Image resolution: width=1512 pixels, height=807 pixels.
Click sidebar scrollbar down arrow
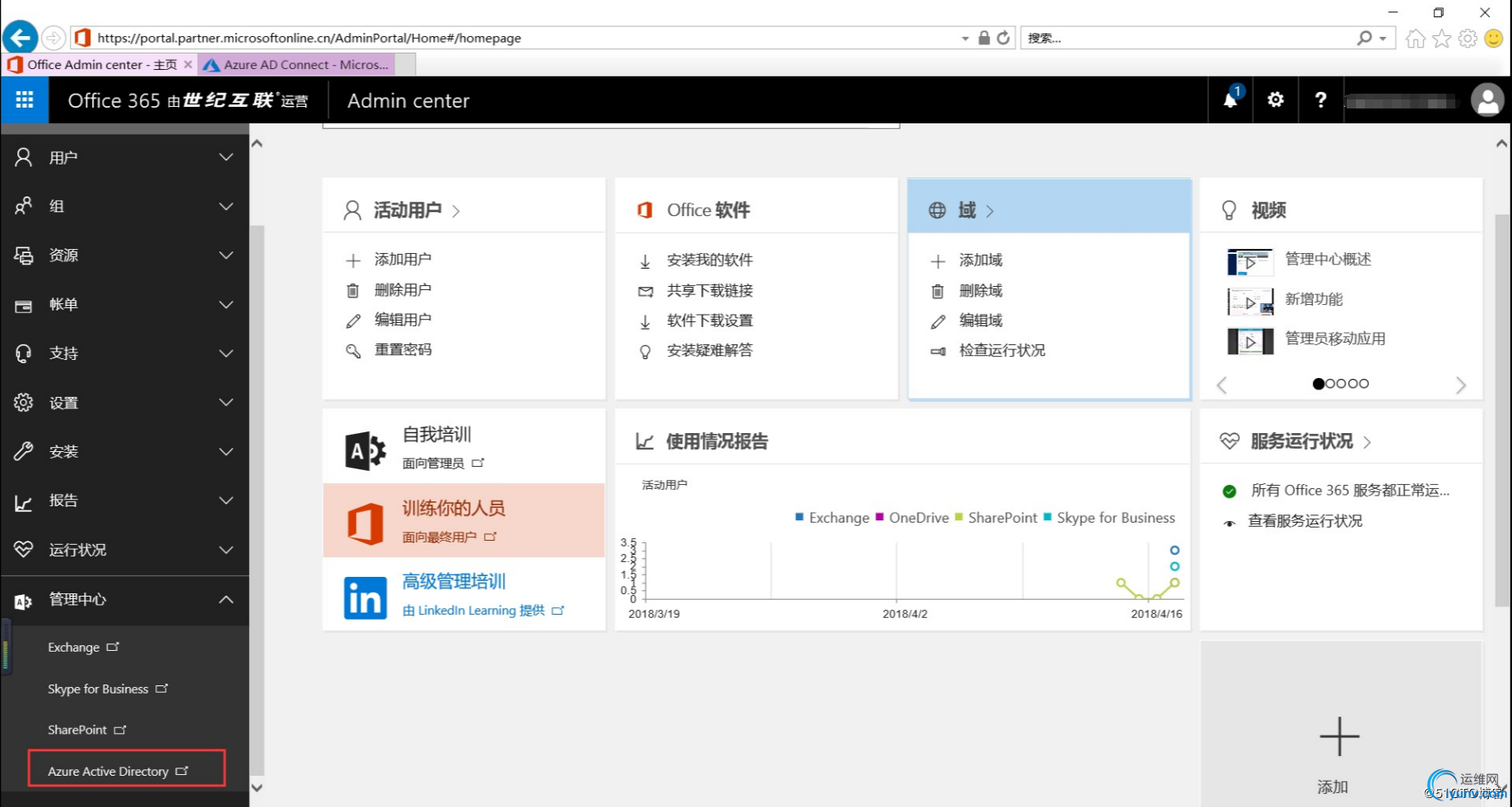(x=256, y=787)
